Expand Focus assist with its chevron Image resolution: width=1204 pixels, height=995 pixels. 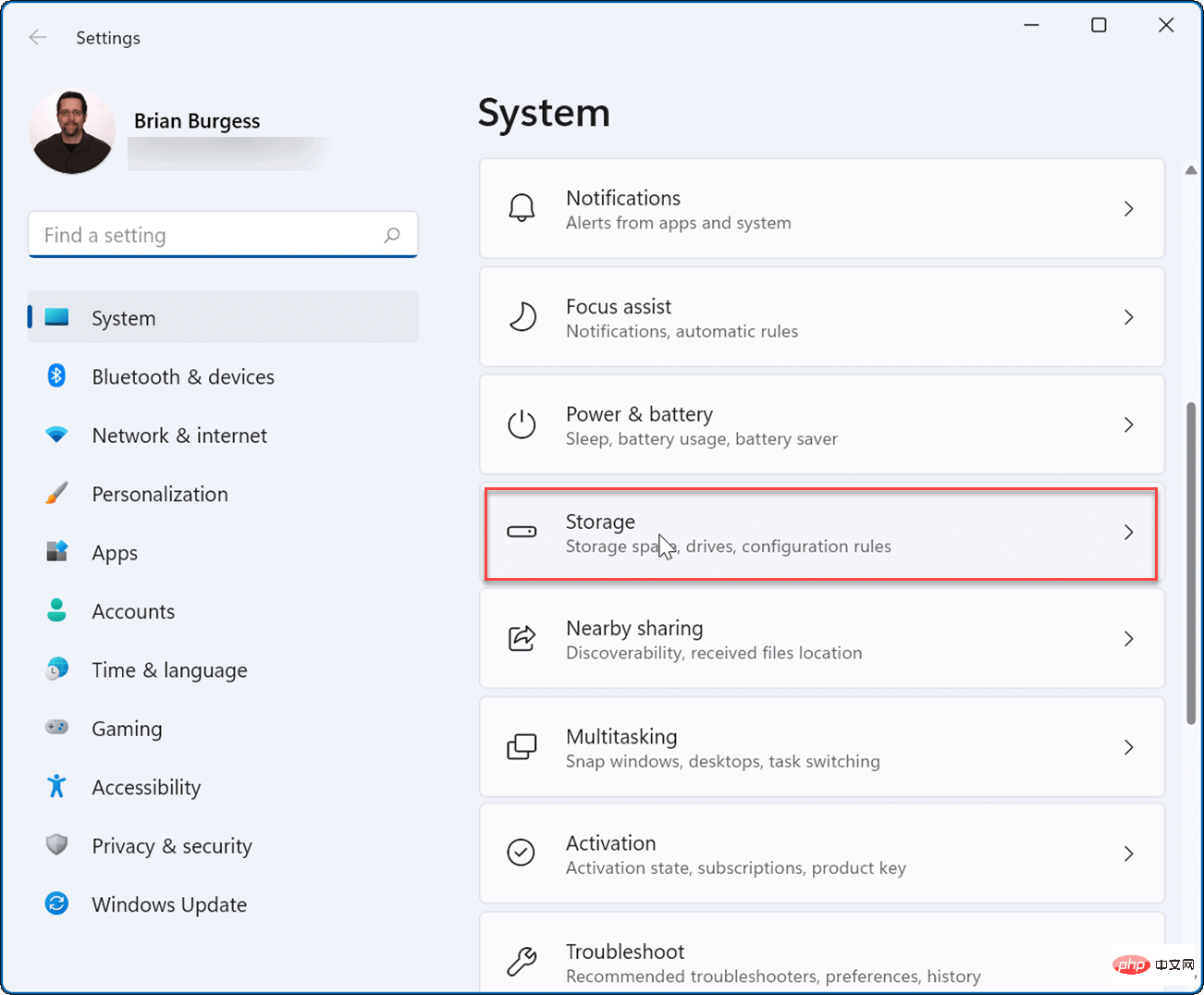[x=1128, y=317]
